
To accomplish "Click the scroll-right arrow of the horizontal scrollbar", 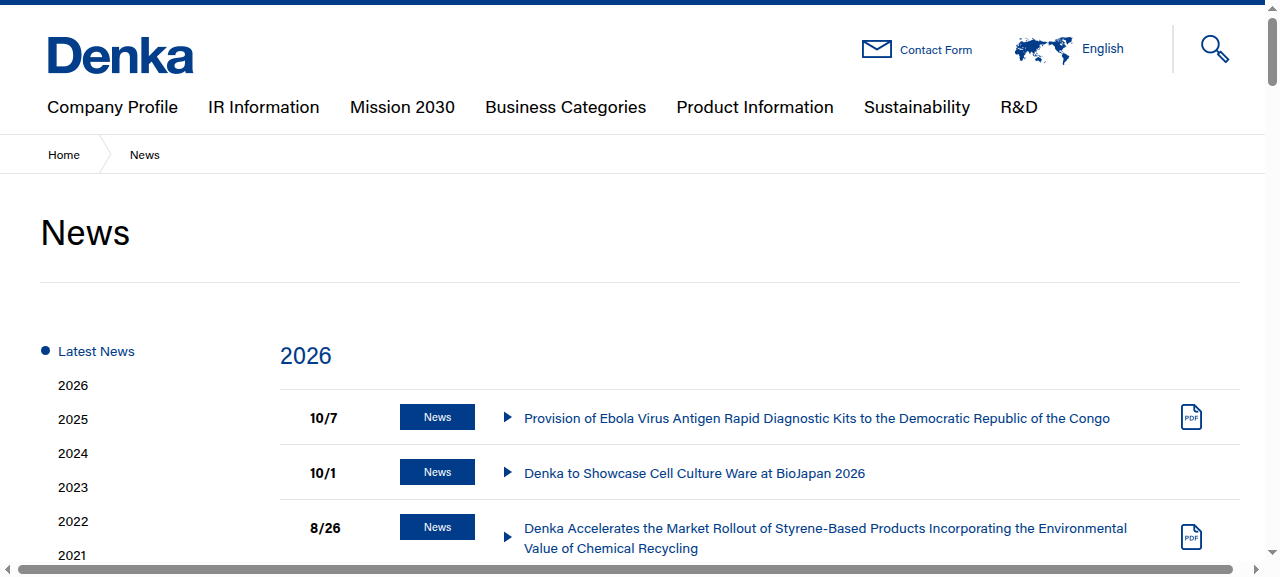I will [1257, 570].
